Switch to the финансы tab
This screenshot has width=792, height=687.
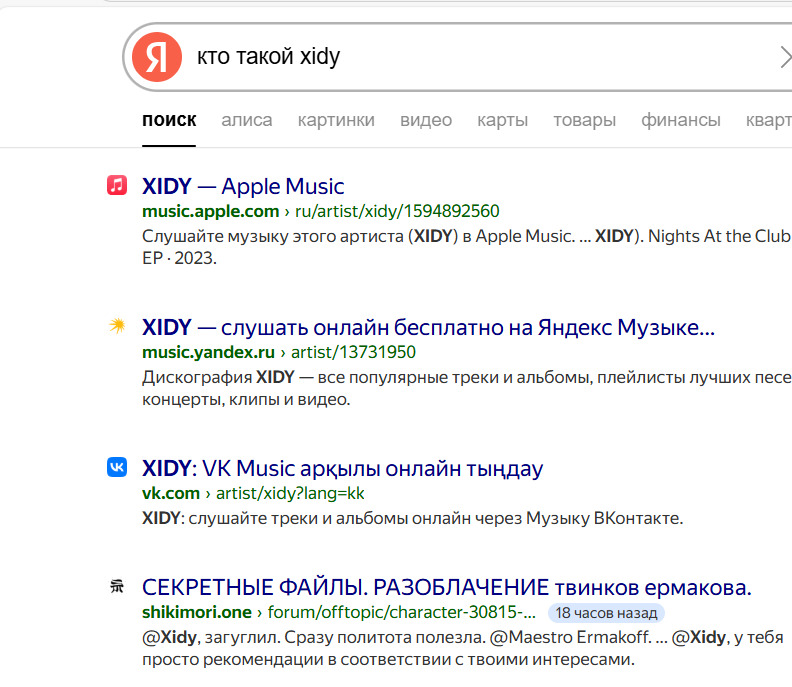[680, 120]
